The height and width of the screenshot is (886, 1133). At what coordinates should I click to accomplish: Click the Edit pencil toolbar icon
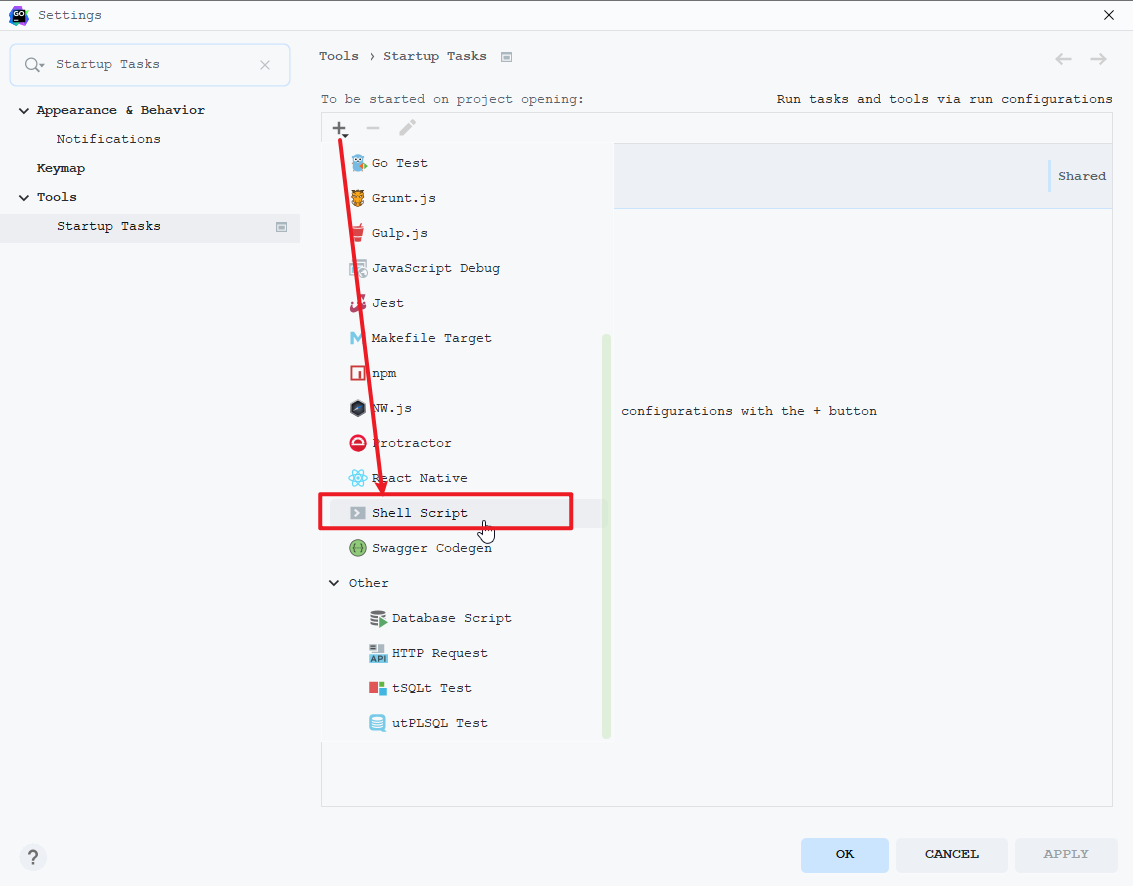[408, 128]
